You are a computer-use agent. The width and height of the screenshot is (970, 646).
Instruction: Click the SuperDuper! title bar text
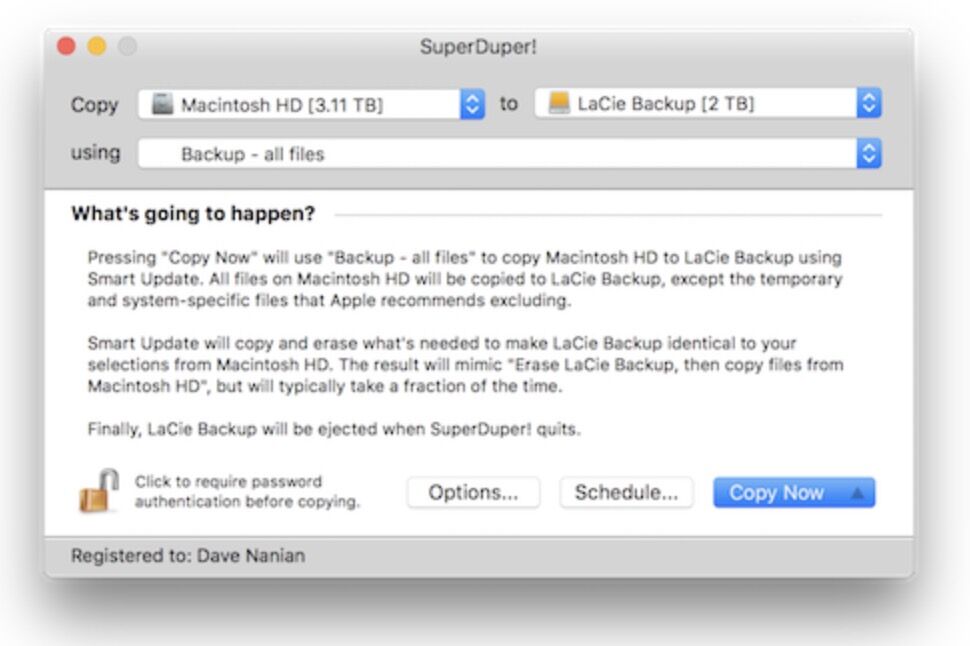tap(479, 47)
